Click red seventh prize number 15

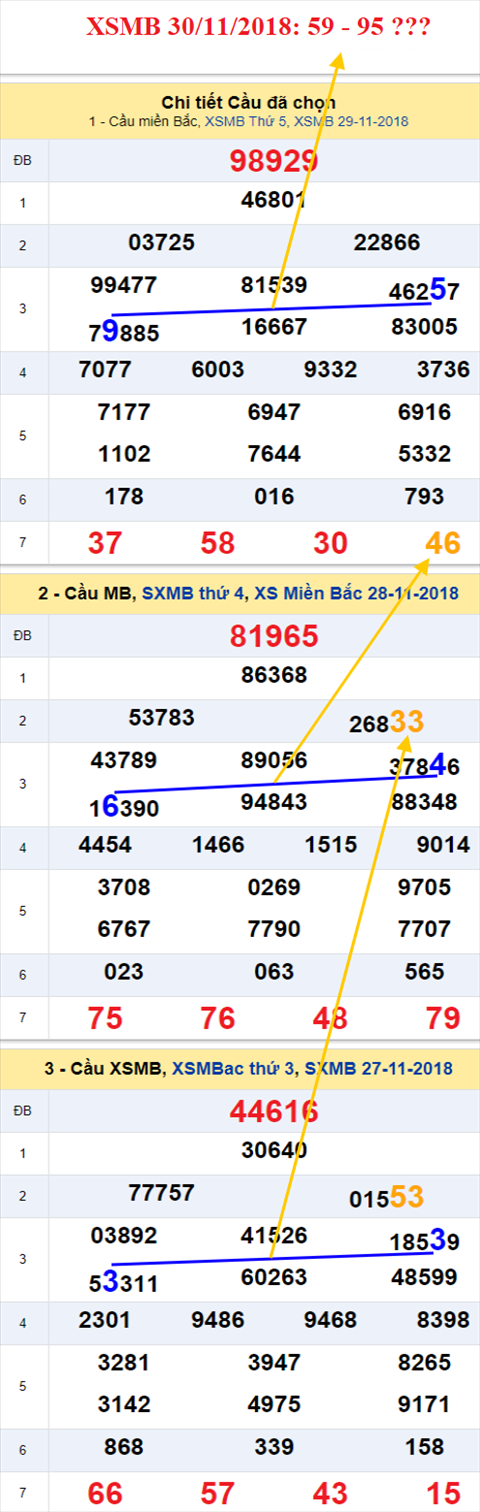click(x=442, y=1493)
